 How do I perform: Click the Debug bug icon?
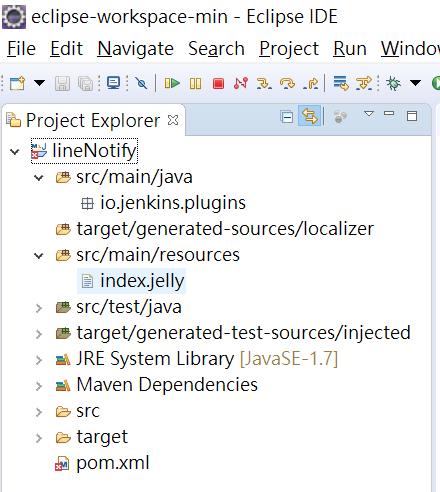point(393,83)
